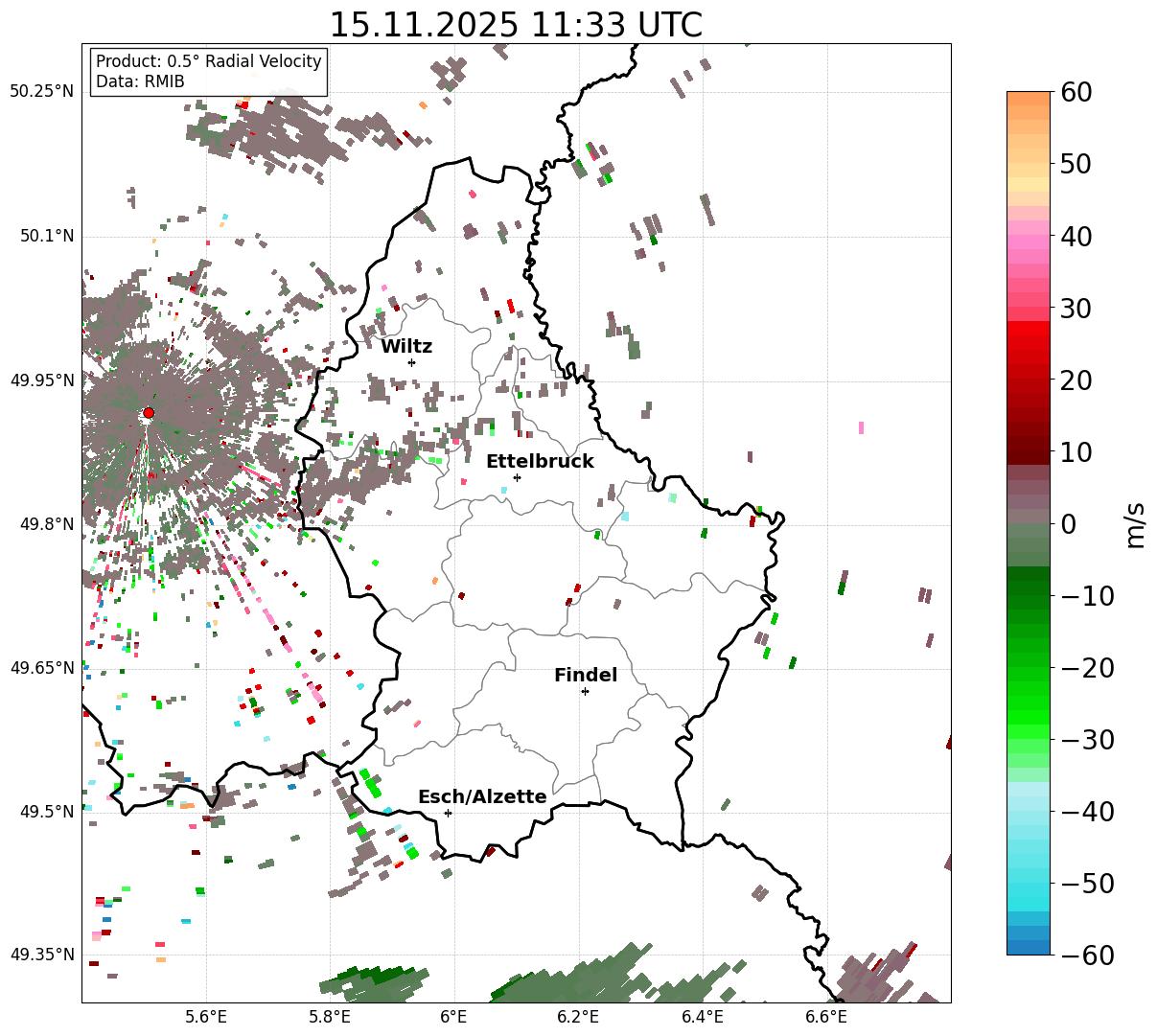Viewport: 1157px width, 1036px height.
Task: Click the Product 0.5° Radial Velocity info box
Action: 208,72
